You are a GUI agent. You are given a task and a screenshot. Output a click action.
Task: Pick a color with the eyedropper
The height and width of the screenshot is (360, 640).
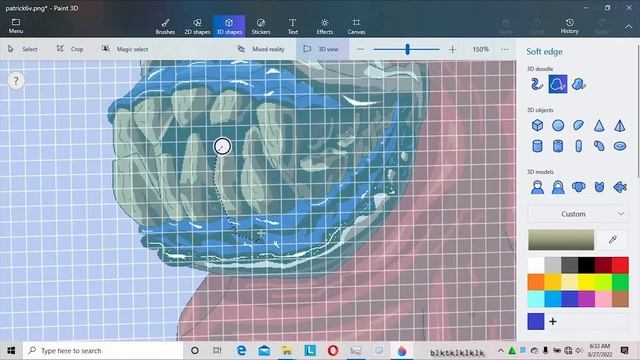tap(613, 240)
